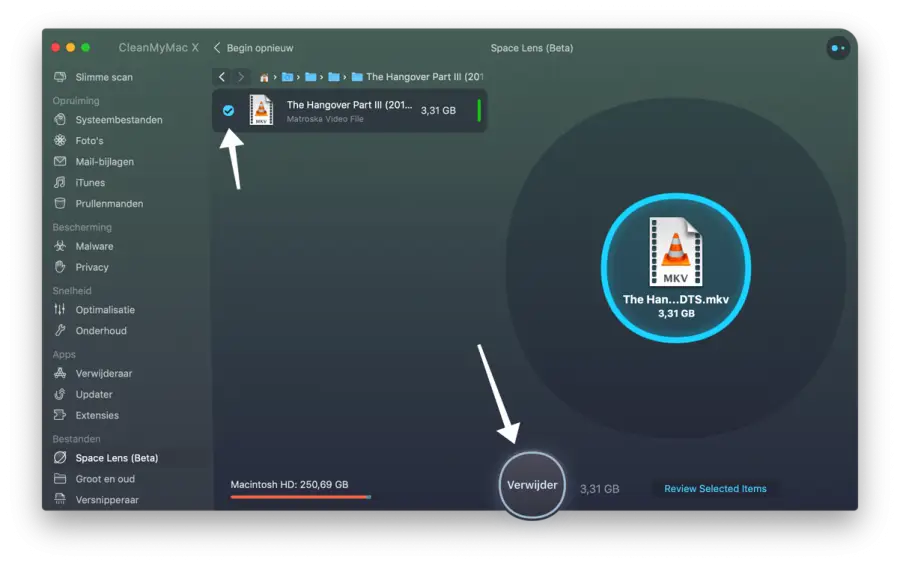Select Onderhoud in the sidebar
This screenshot has height=566, width=900.
[101, 330]
